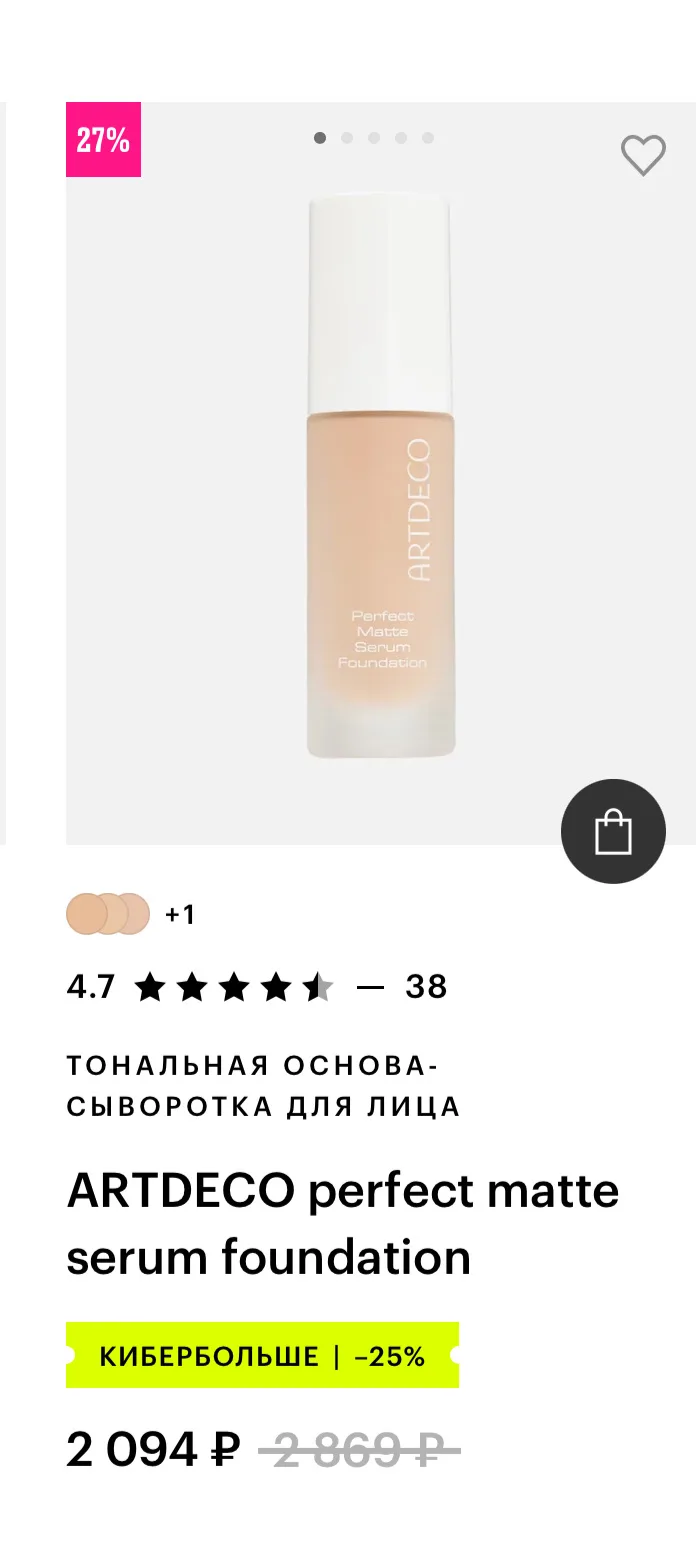Open the 4.7 rating score
This screenshot has height=1549, width=696.
click(x=91, y=987)
